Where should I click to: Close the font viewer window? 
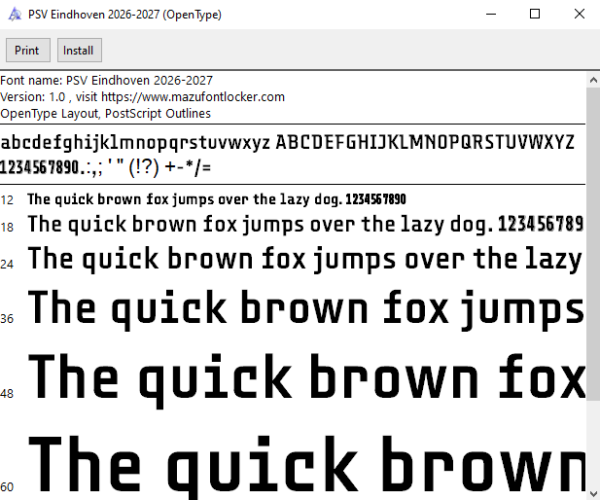click(x=579, y=14)
